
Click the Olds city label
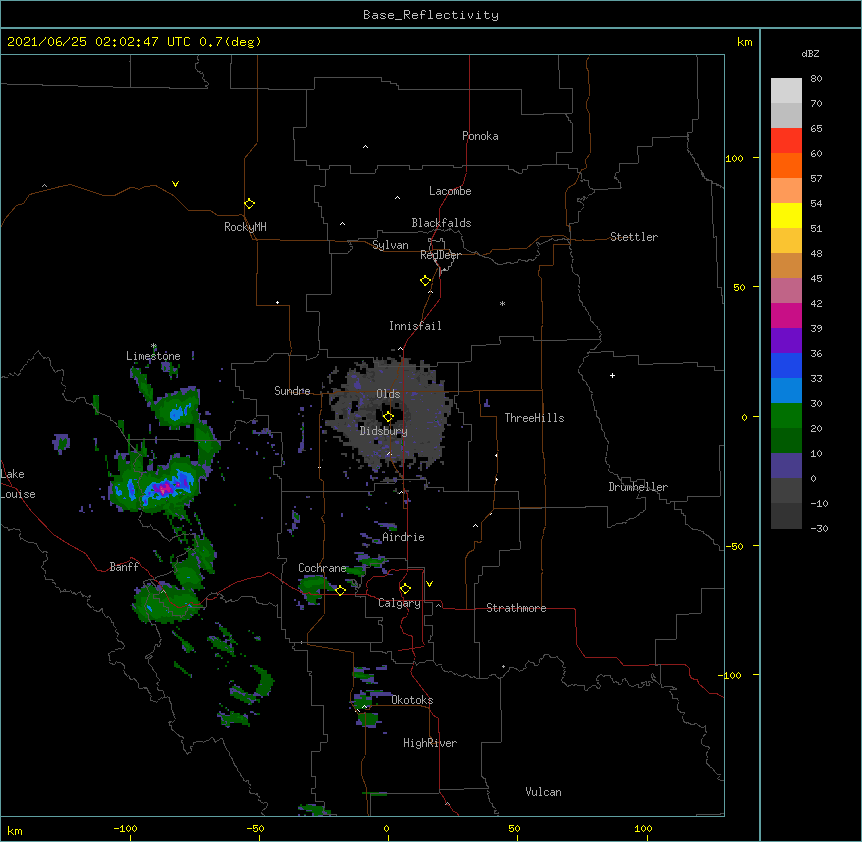[388, 394]
